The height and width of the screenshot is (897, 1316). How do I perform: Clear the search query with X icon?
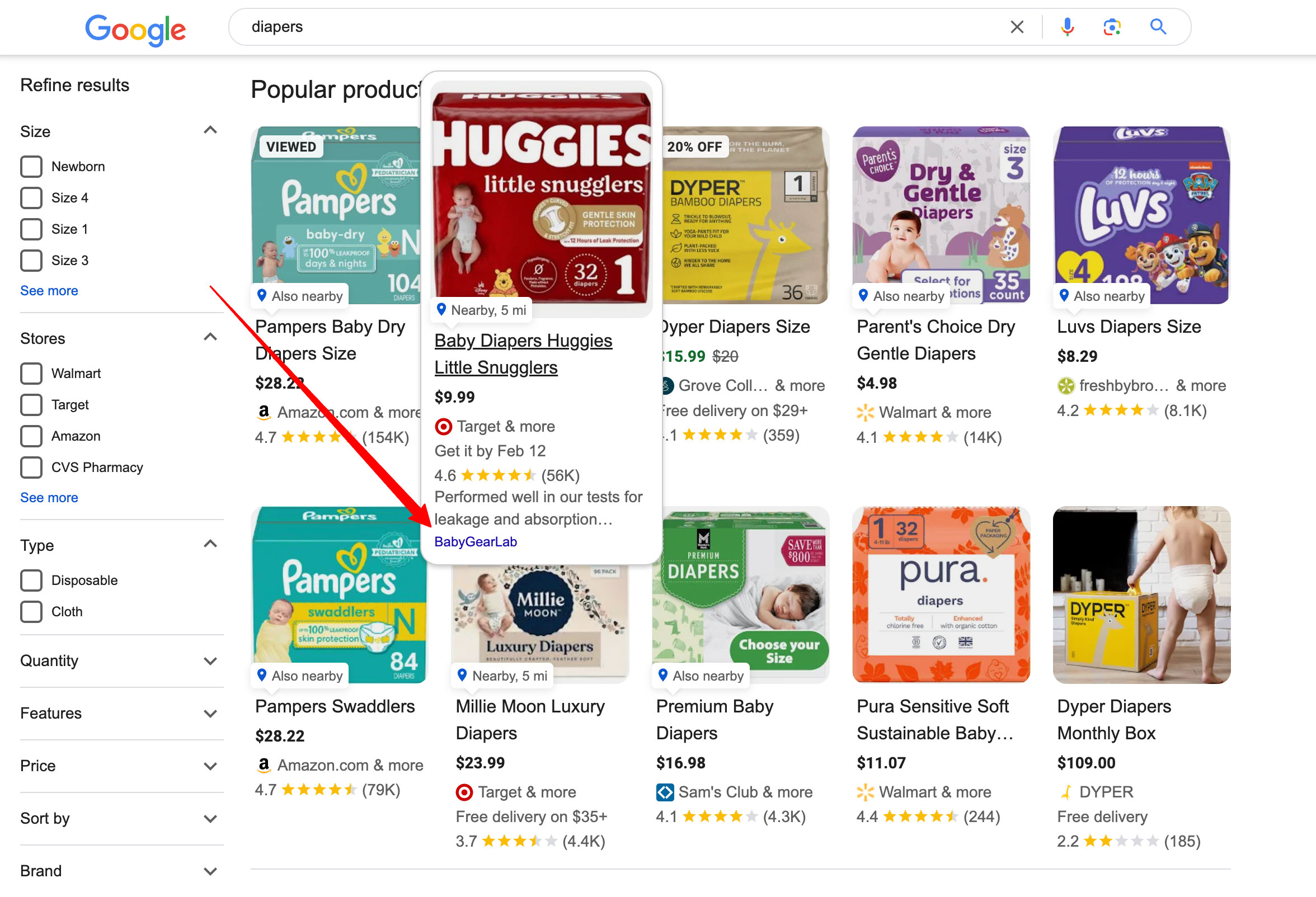click(1023, 26)
